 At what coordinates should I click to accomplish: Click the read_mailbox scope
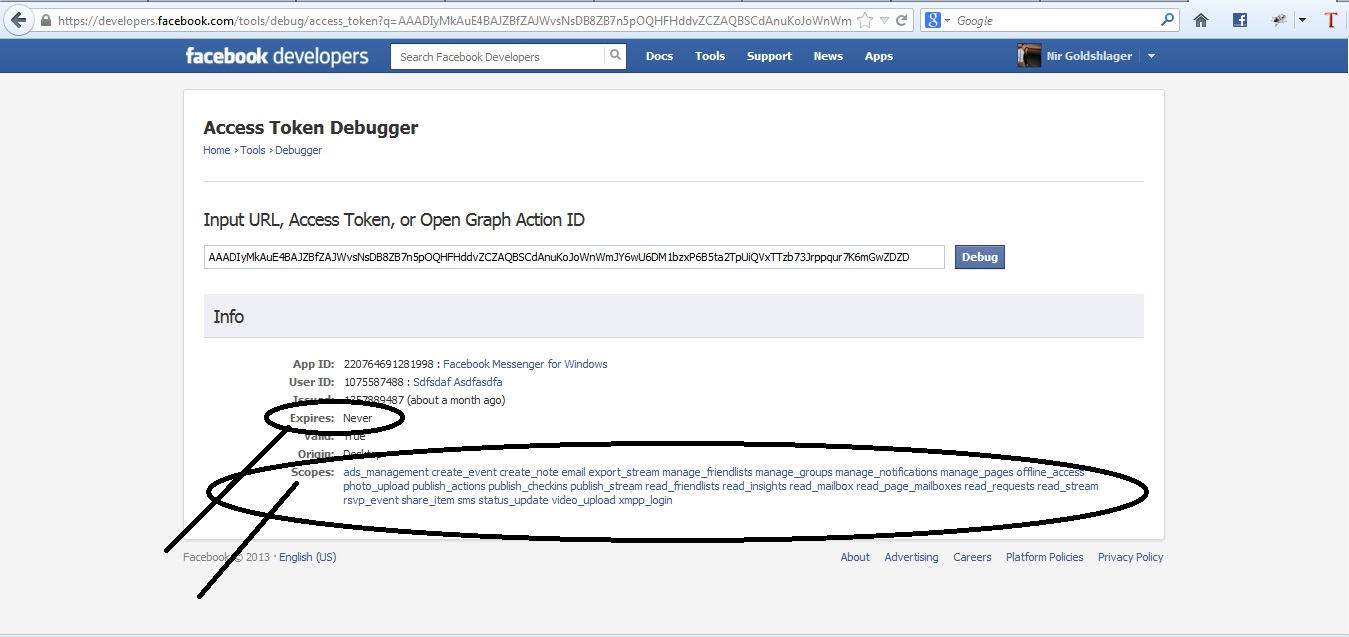click(821, 487)
